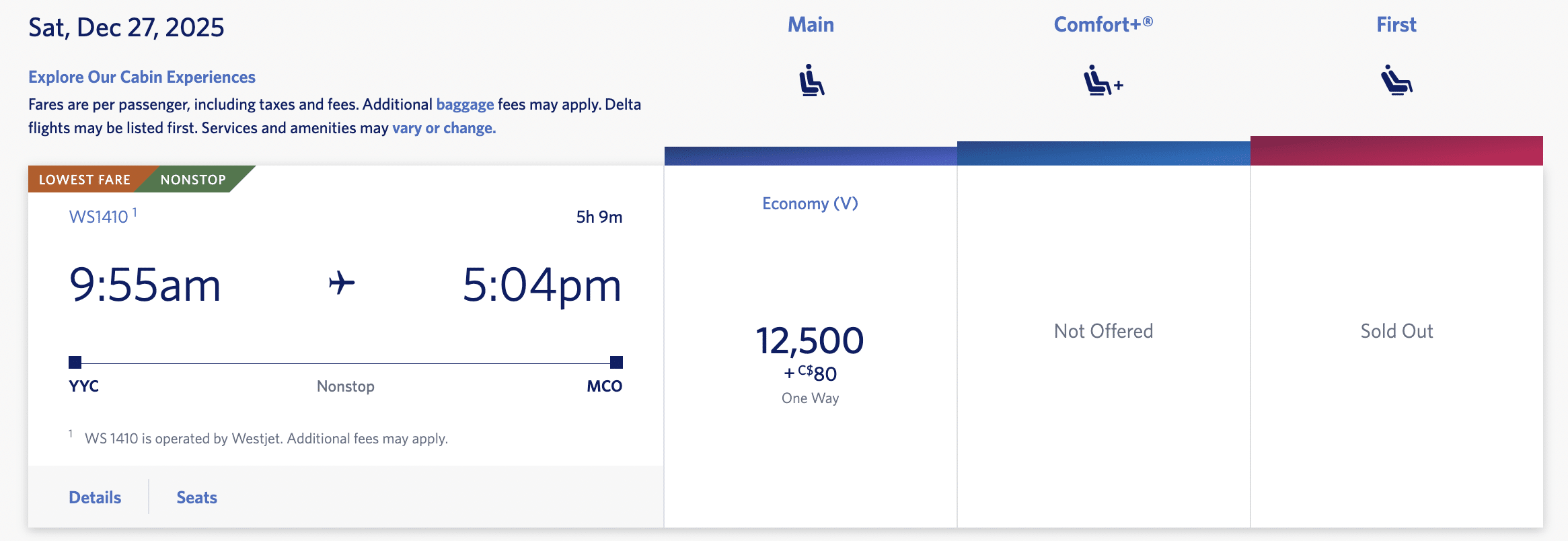Follow the baggage fees link
The height and width of the screenshot is (541, 1568).
(x=465, y=104)
